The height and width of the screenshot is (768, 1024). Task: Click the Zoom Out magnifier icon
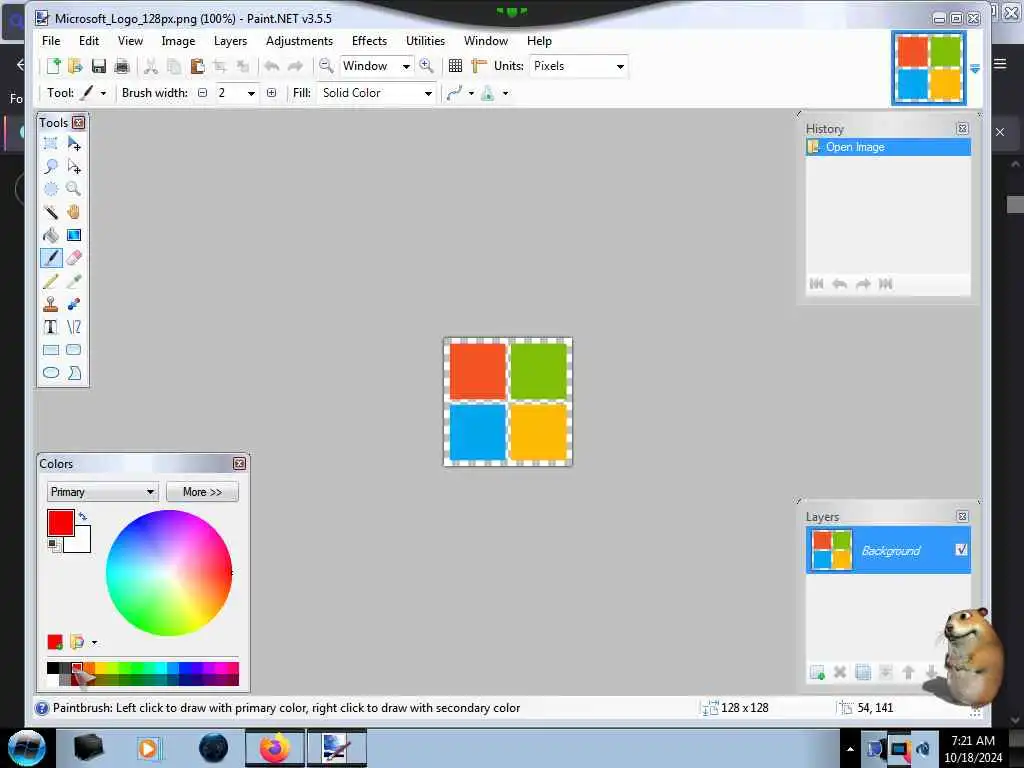[x=326, y=65]
